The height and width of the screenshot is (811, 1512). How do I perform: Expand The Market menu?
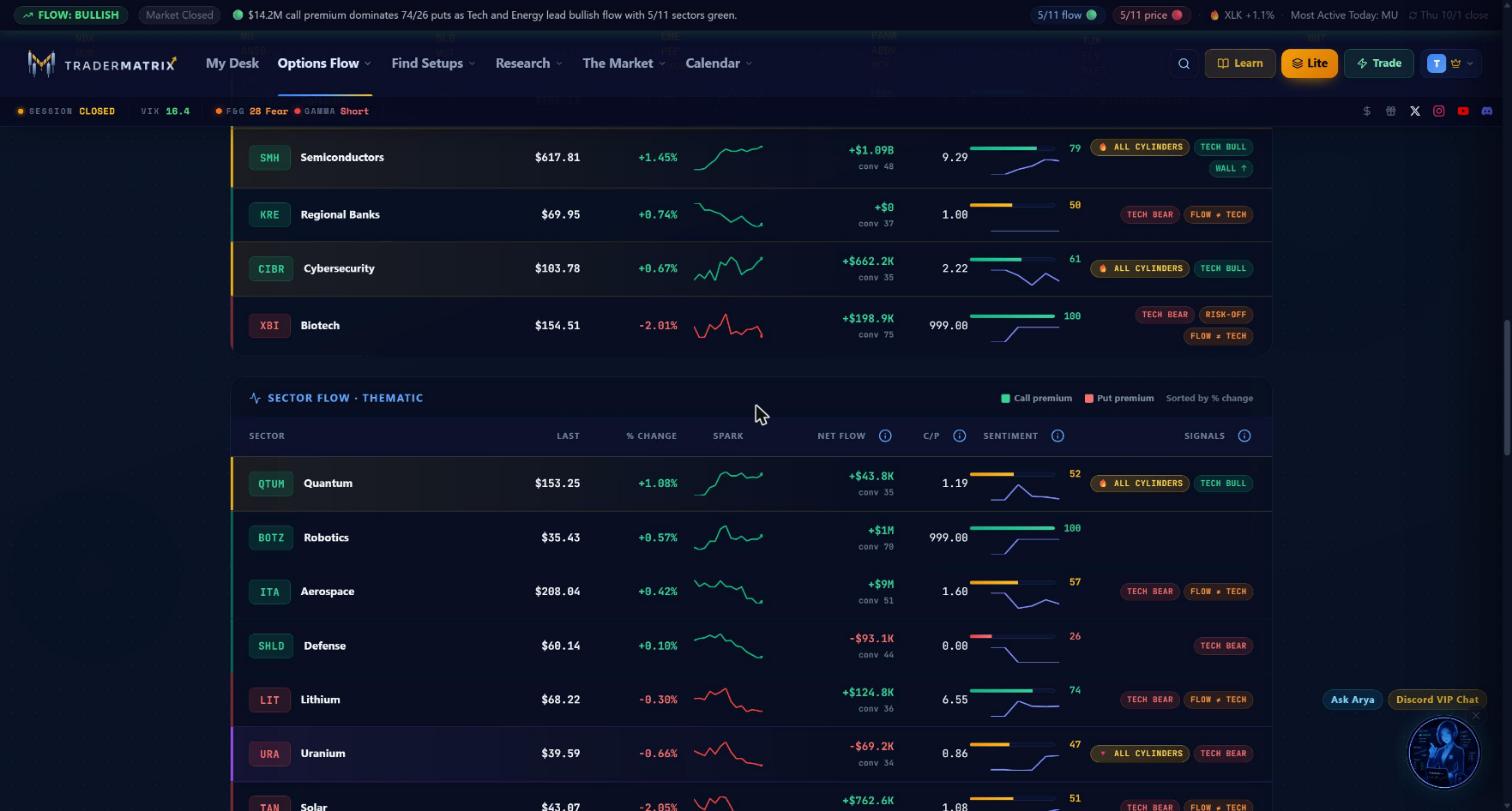pyautogui.click(x=624, y=63)
